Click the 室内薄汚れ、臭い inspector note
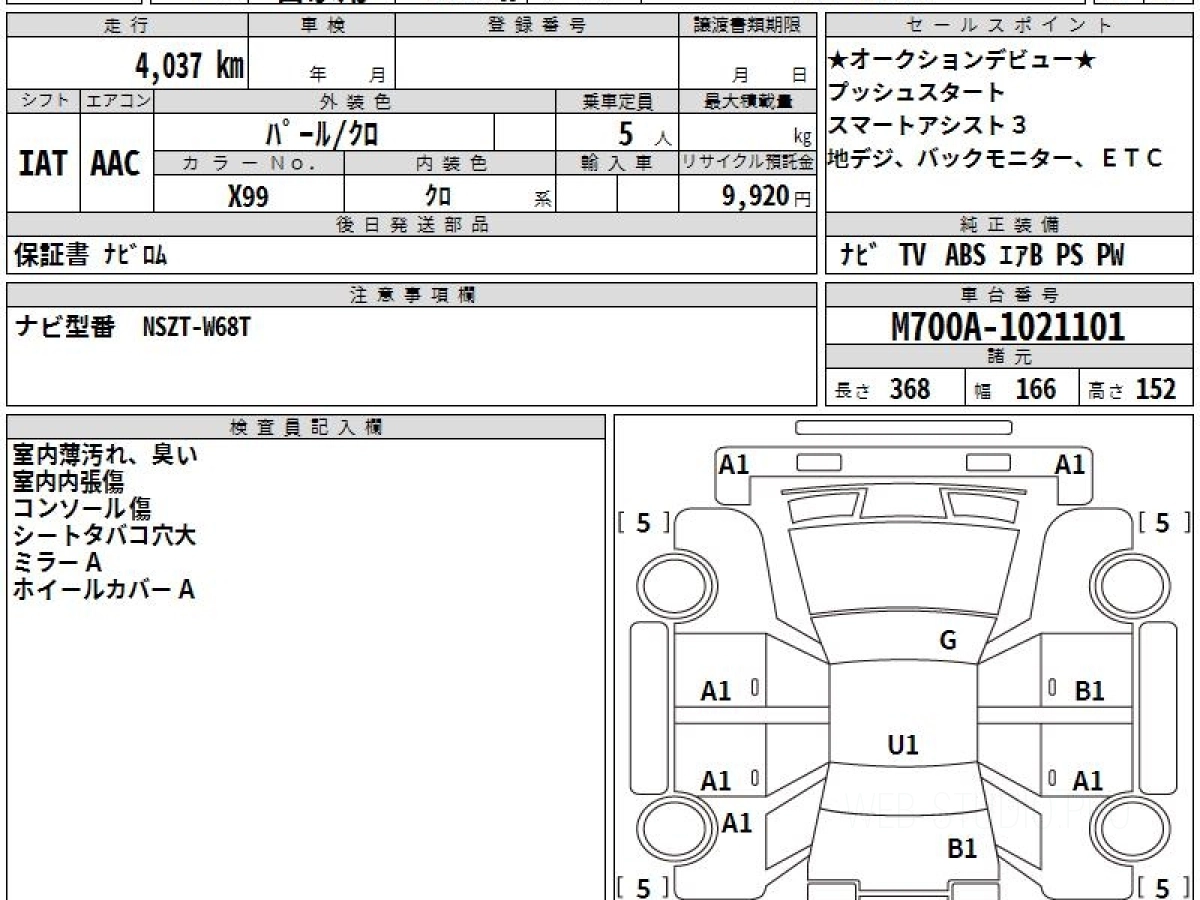1200x900 pixels. coord(105,454)
